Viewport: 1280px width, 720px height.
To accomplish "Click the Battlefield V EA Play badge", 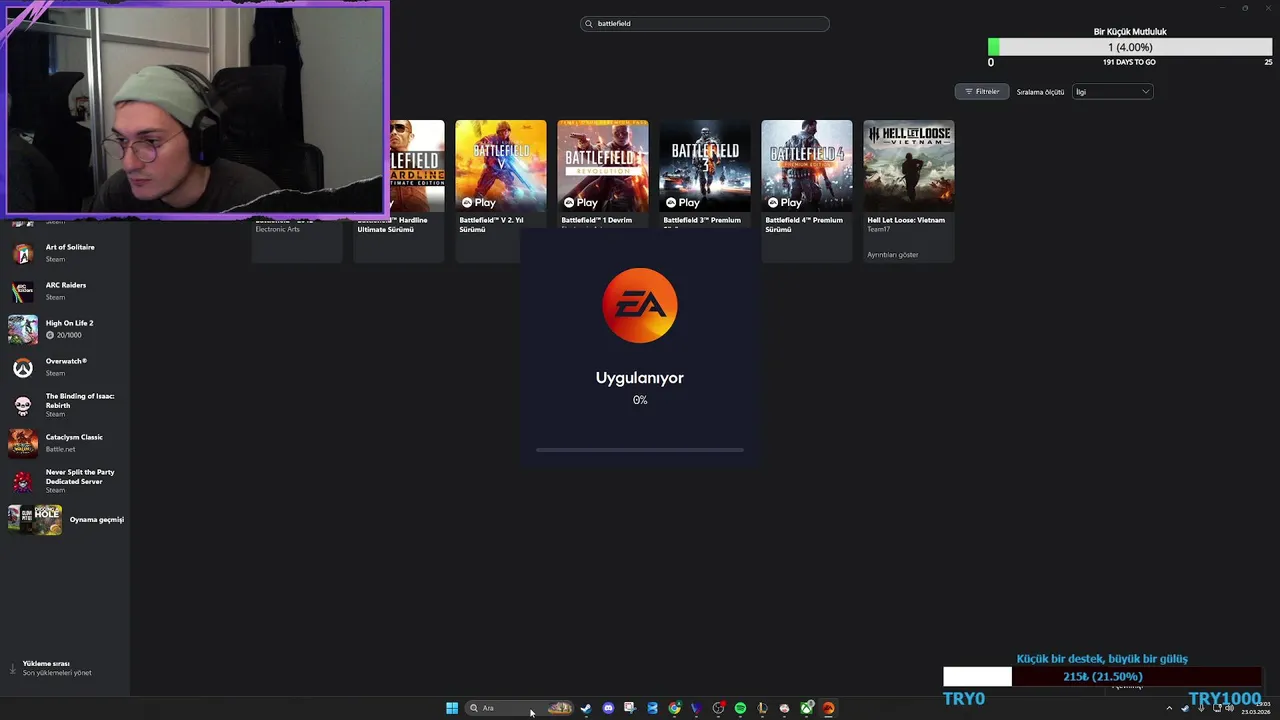I will (x=478, y=202).
